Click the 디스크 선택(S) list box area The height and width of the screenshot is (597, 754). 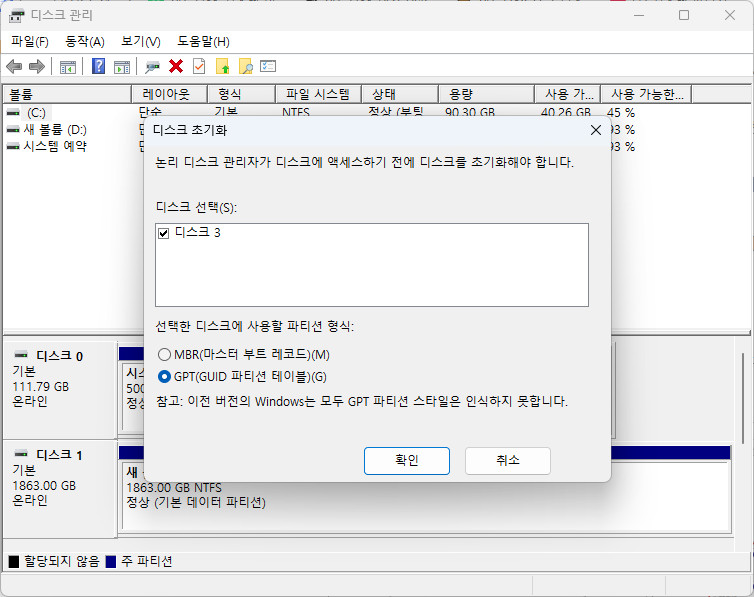tap(372, 265)
